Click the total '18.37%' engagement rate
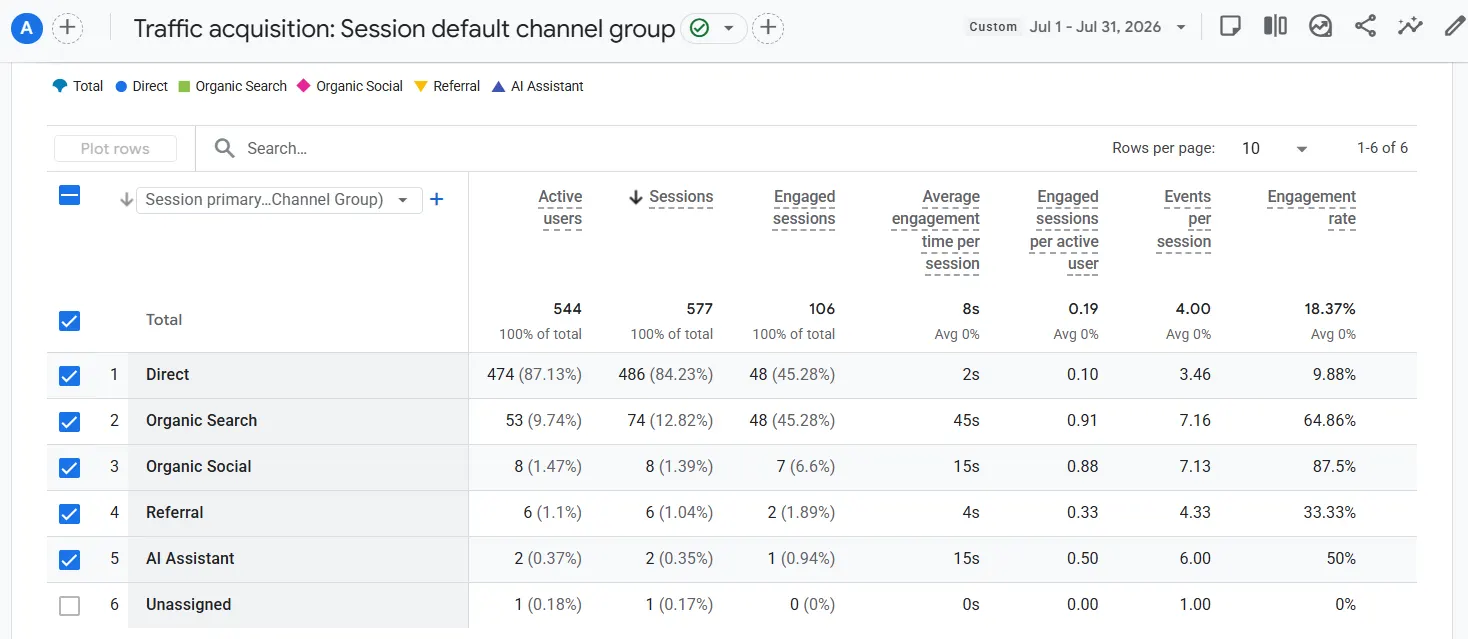This screenshot has width=1468, height=639. pyautogui.click(x=1330, y=309)
